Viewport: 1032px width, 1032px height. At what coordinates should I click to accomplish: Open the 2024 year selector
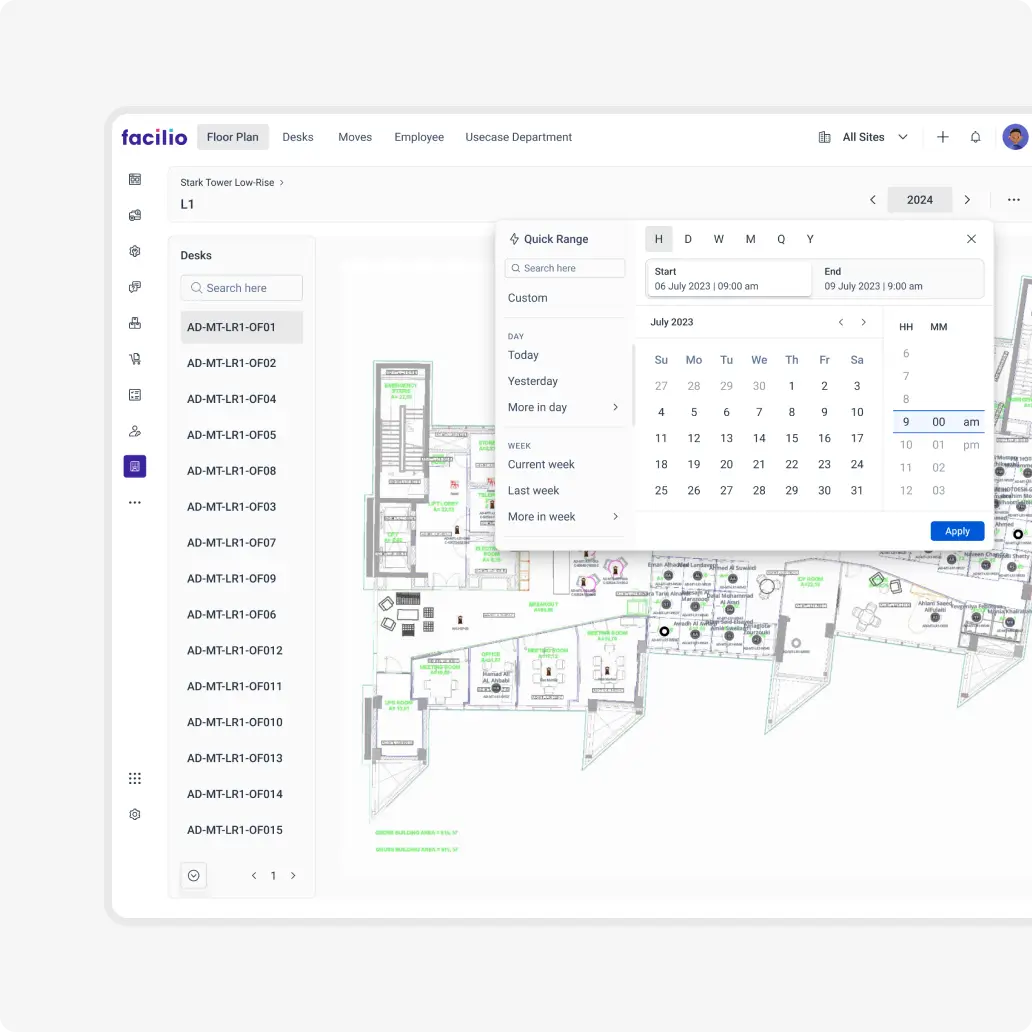point(919,199)
